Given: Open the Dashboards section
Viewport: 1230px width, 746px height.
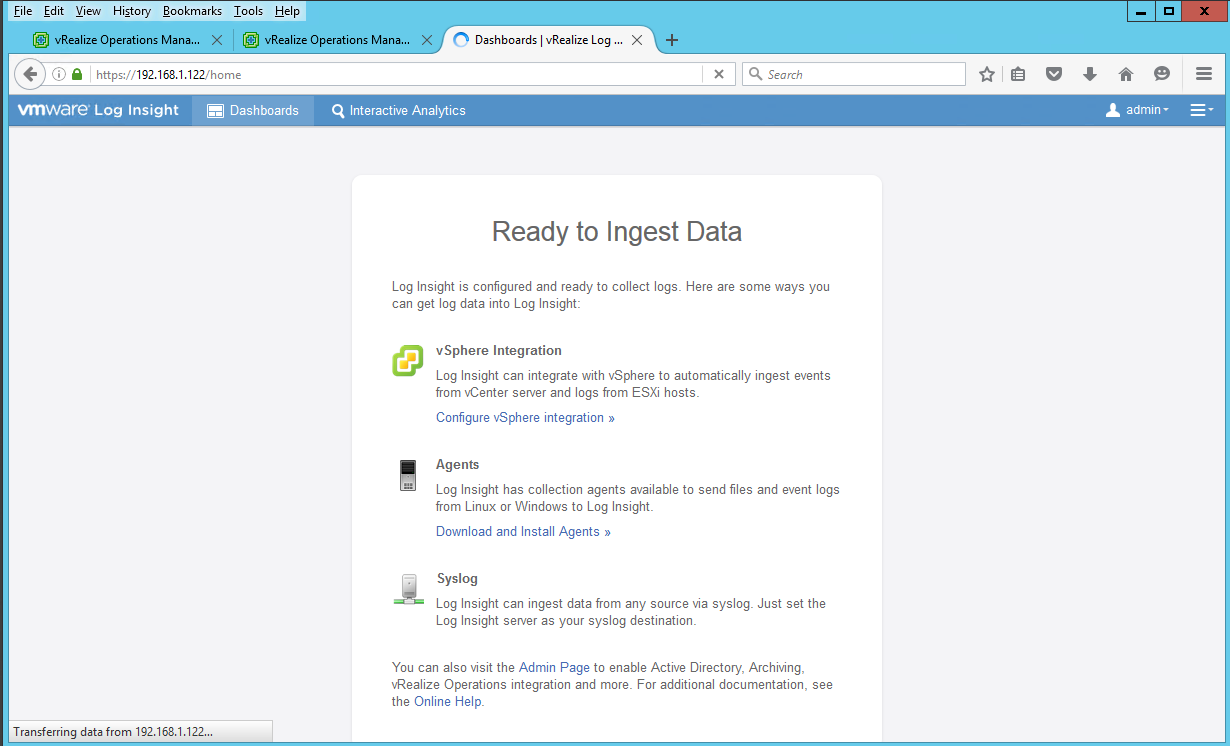Looking at the screenshot, I should click(253, 110).
